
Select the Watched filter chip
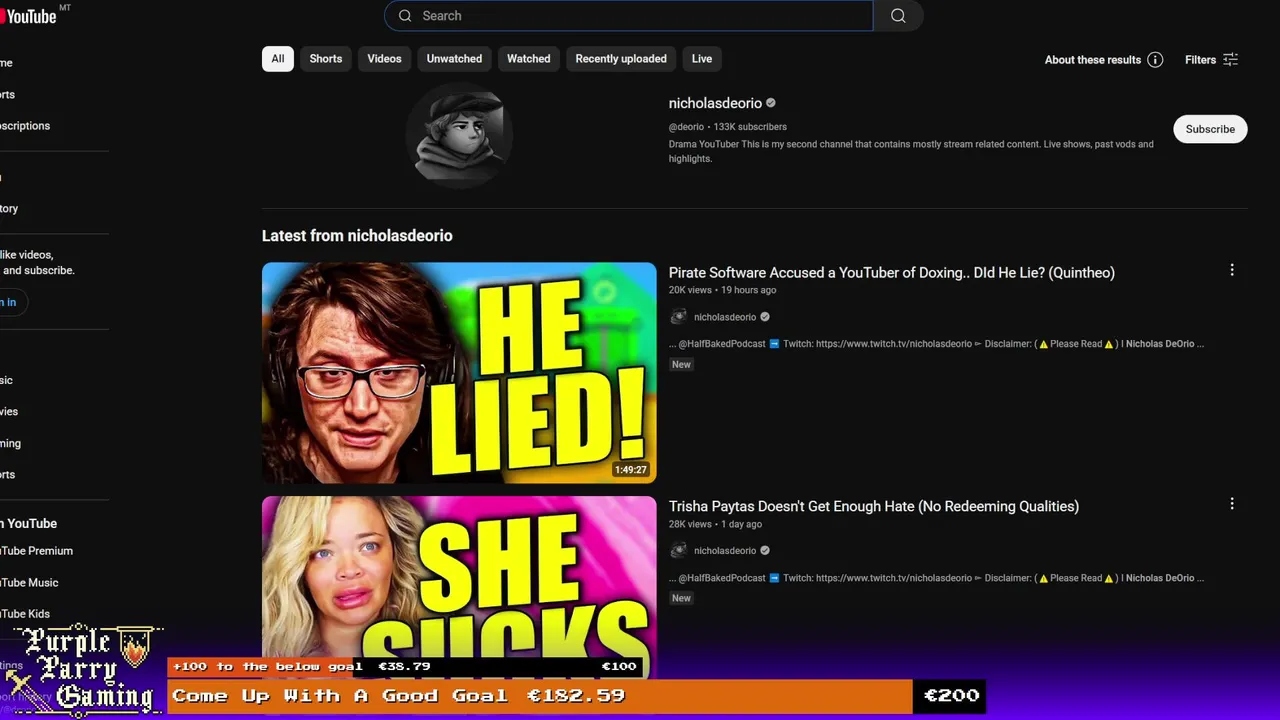pos(528,59)
